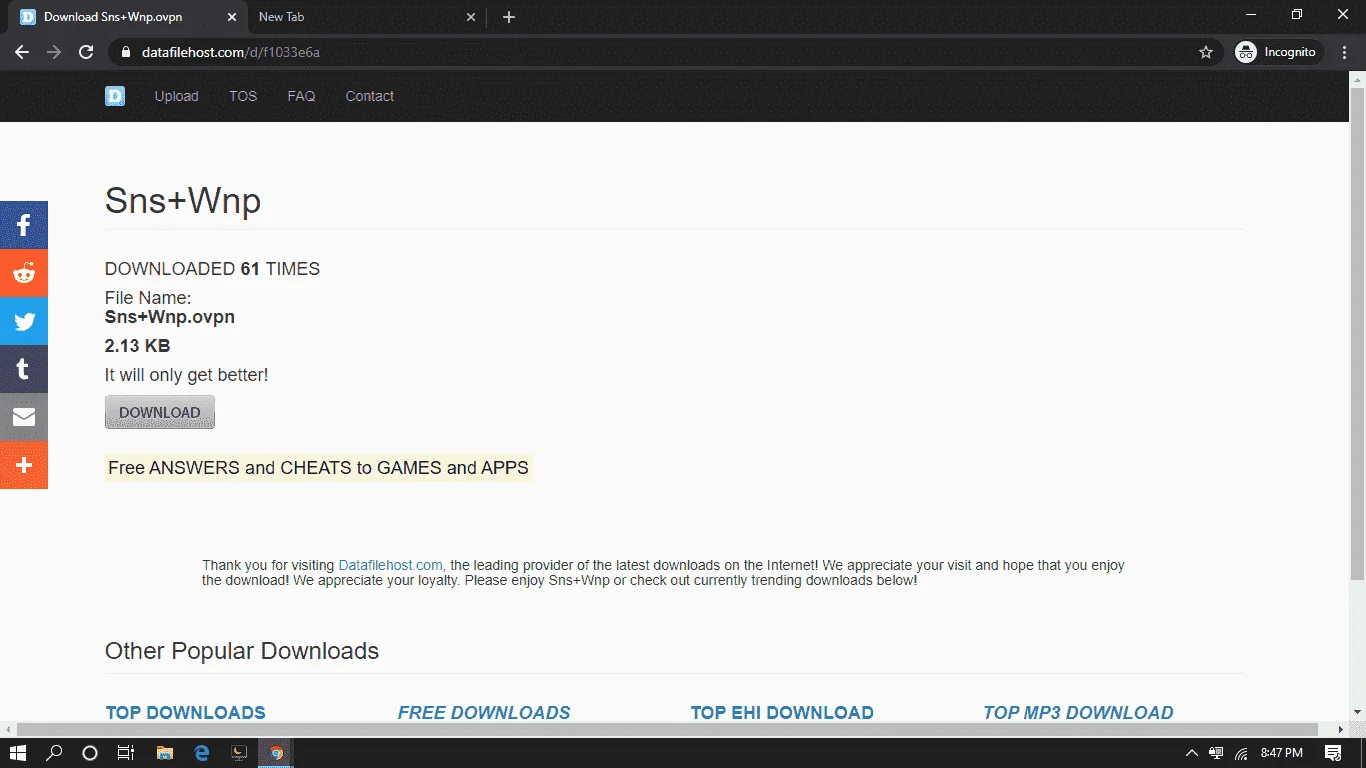Image resolution: width=1366 pixels, height=768 pixels.
Task: Share the page on Tumblr
Action: pyautogui.click(x=24, y=370)
